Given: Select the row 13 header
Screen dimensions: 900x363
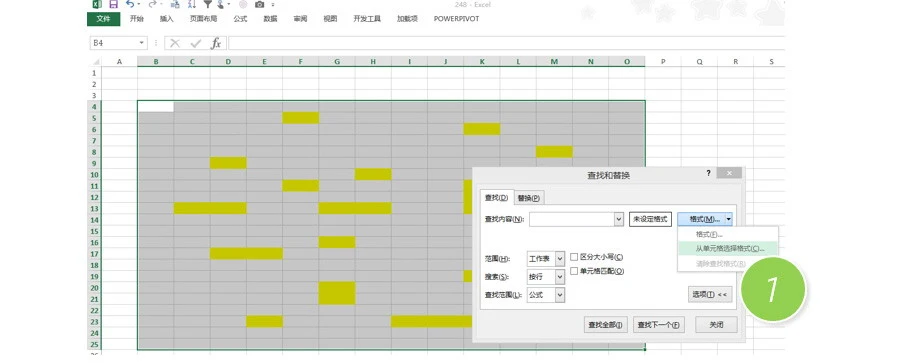Looking at the screenshot, I should [94, 208].
